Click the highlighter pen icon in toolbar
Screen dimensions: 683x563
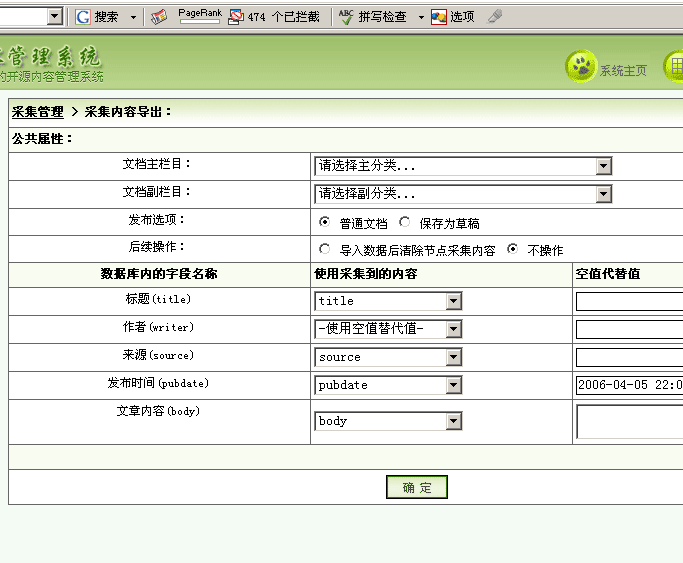(494, 17)
